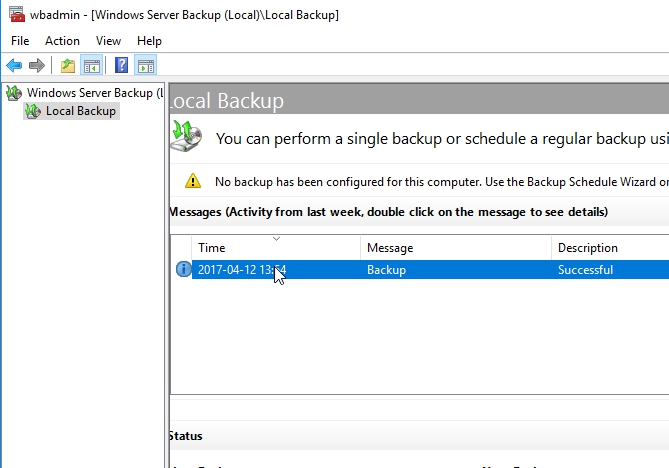Open the Help menu
The width and height of the screenshot is (669, 468).
[149, 41]
